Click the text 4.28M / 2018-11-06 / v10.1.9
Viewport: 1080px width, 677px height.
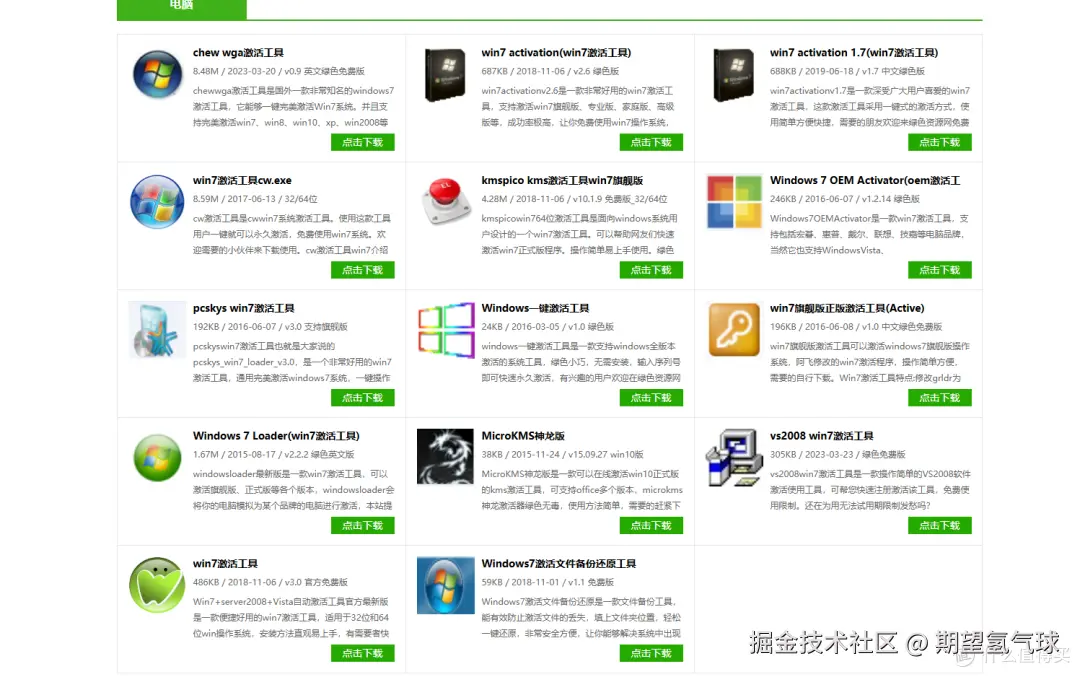[541, 199]
